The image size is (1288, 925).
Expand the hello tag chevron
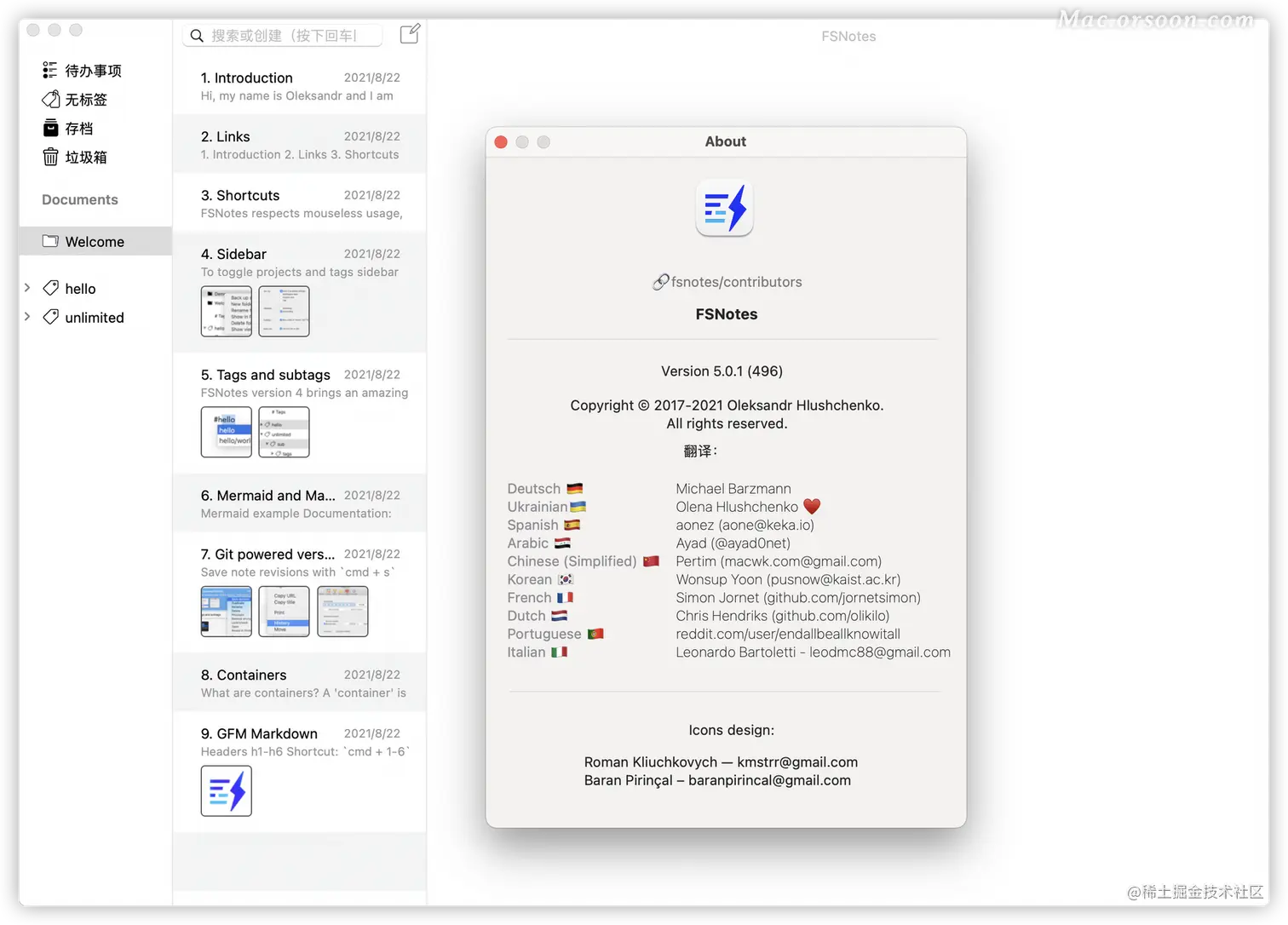point(27,288)
